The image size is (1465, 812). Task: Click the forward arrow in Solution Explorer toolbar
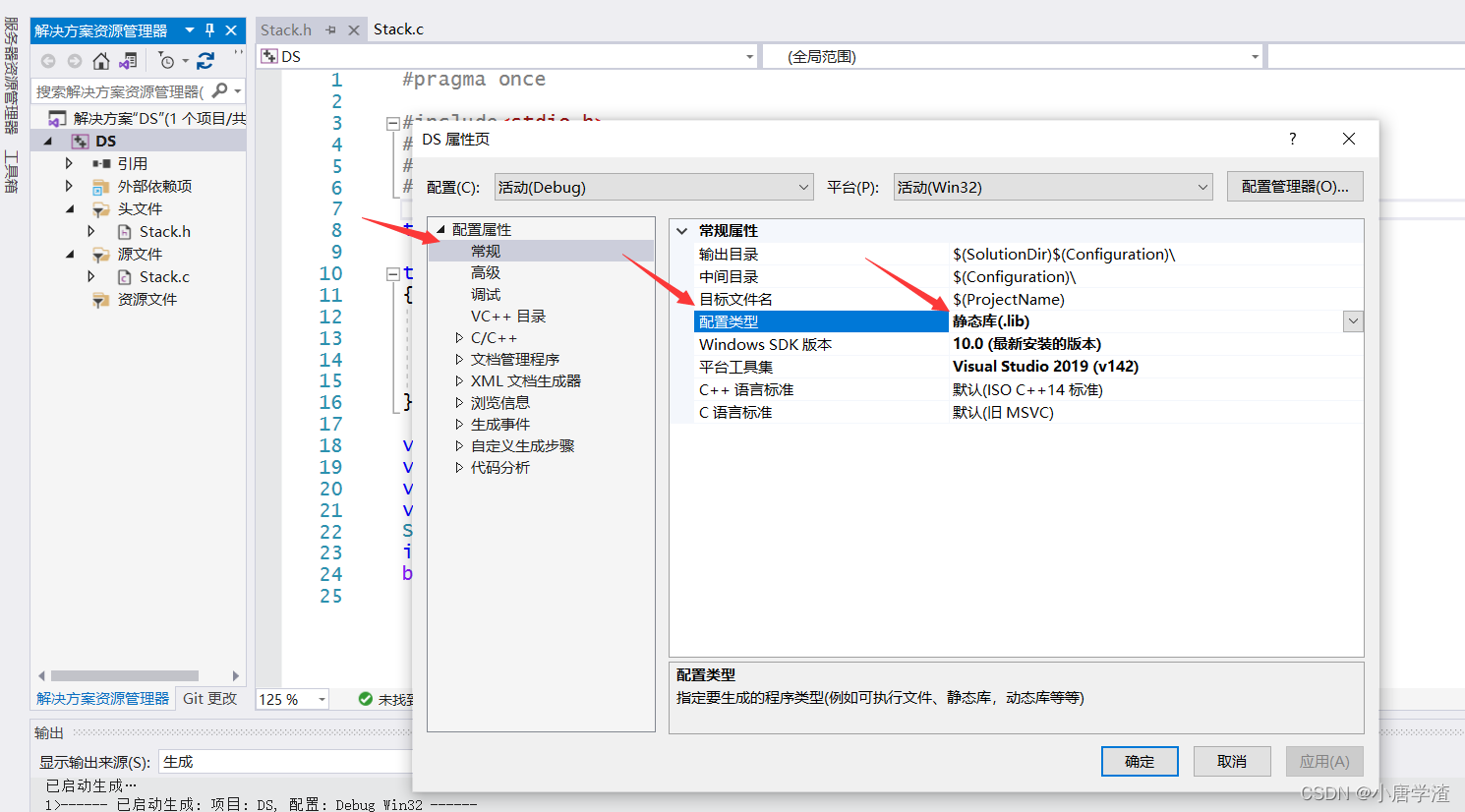(x=75, y=61)
